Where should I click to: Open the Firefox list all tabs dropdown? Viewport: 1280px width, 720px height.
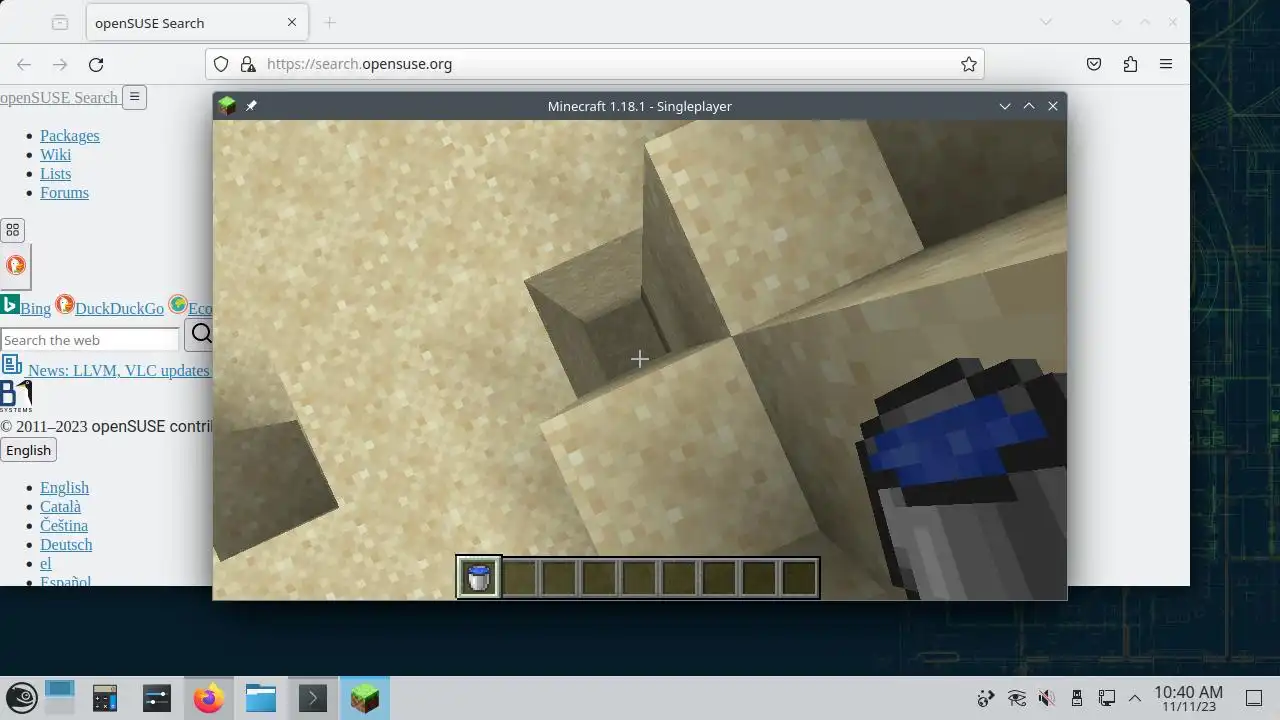tap(1046, 22)
